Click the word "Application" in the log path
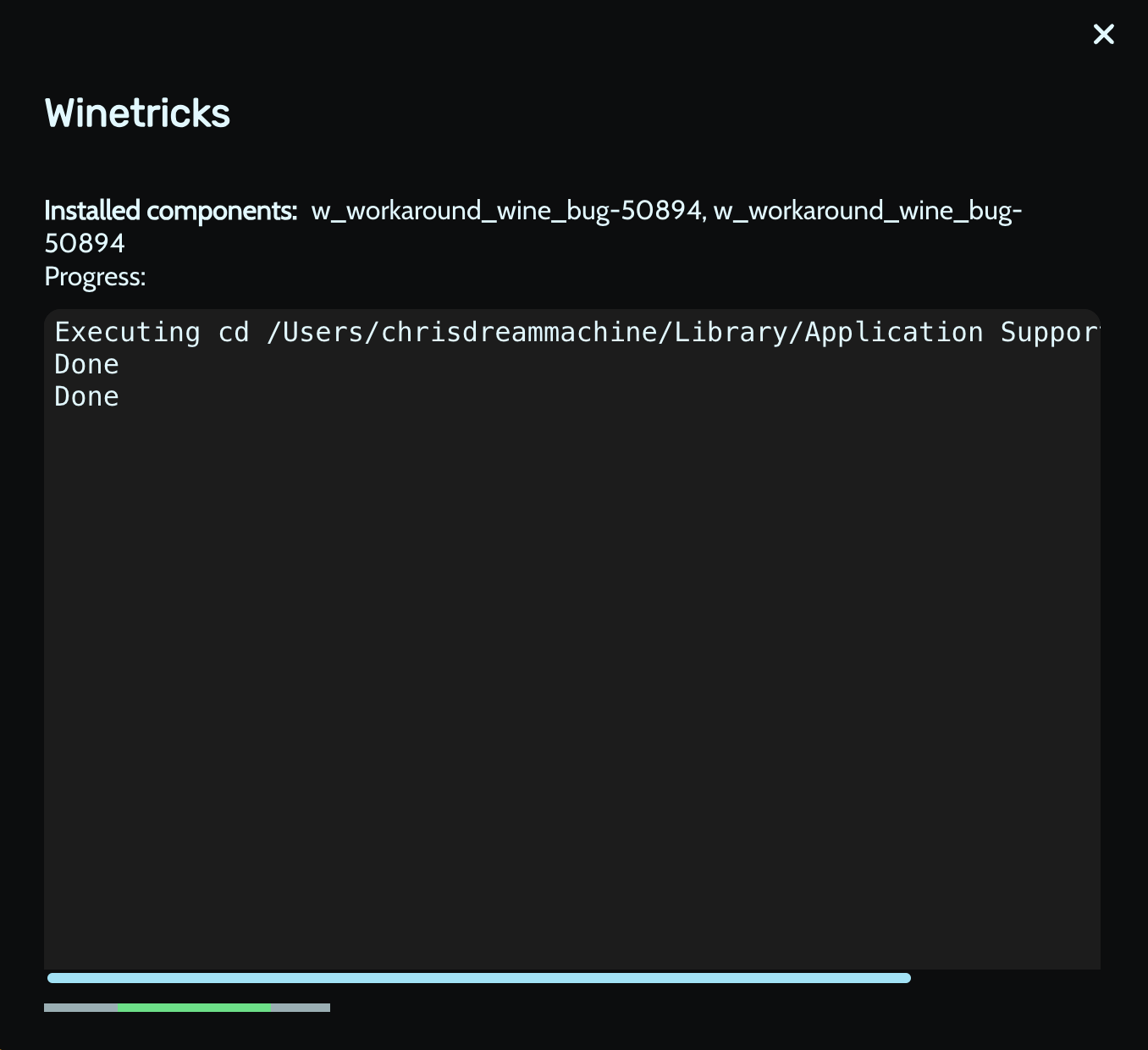This screenshot has height=1050, width=1148. click(x=894, y=332)
